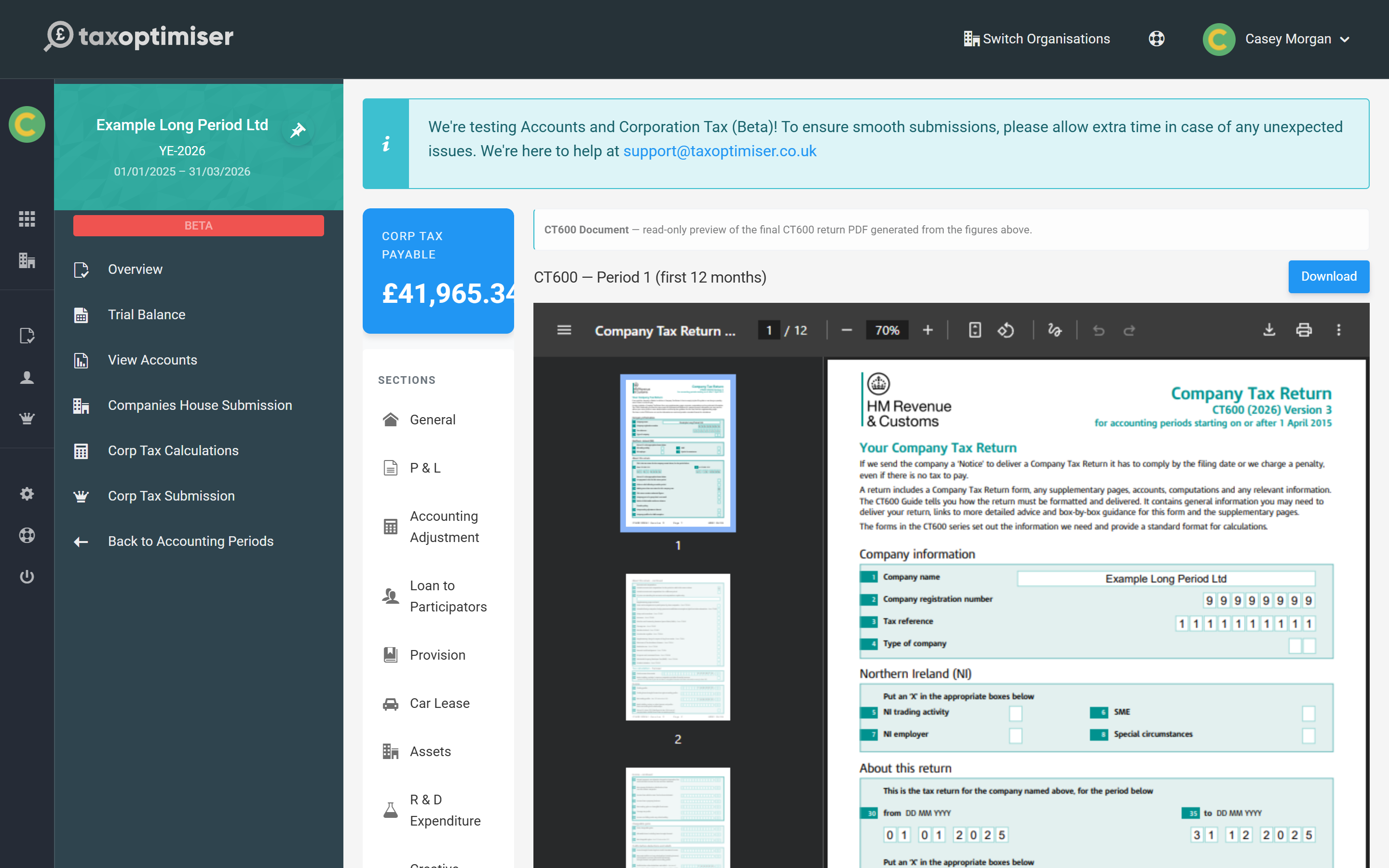Email support@taxoptimiser.co.uk link
1389x868 pixels.
[720, 151]
